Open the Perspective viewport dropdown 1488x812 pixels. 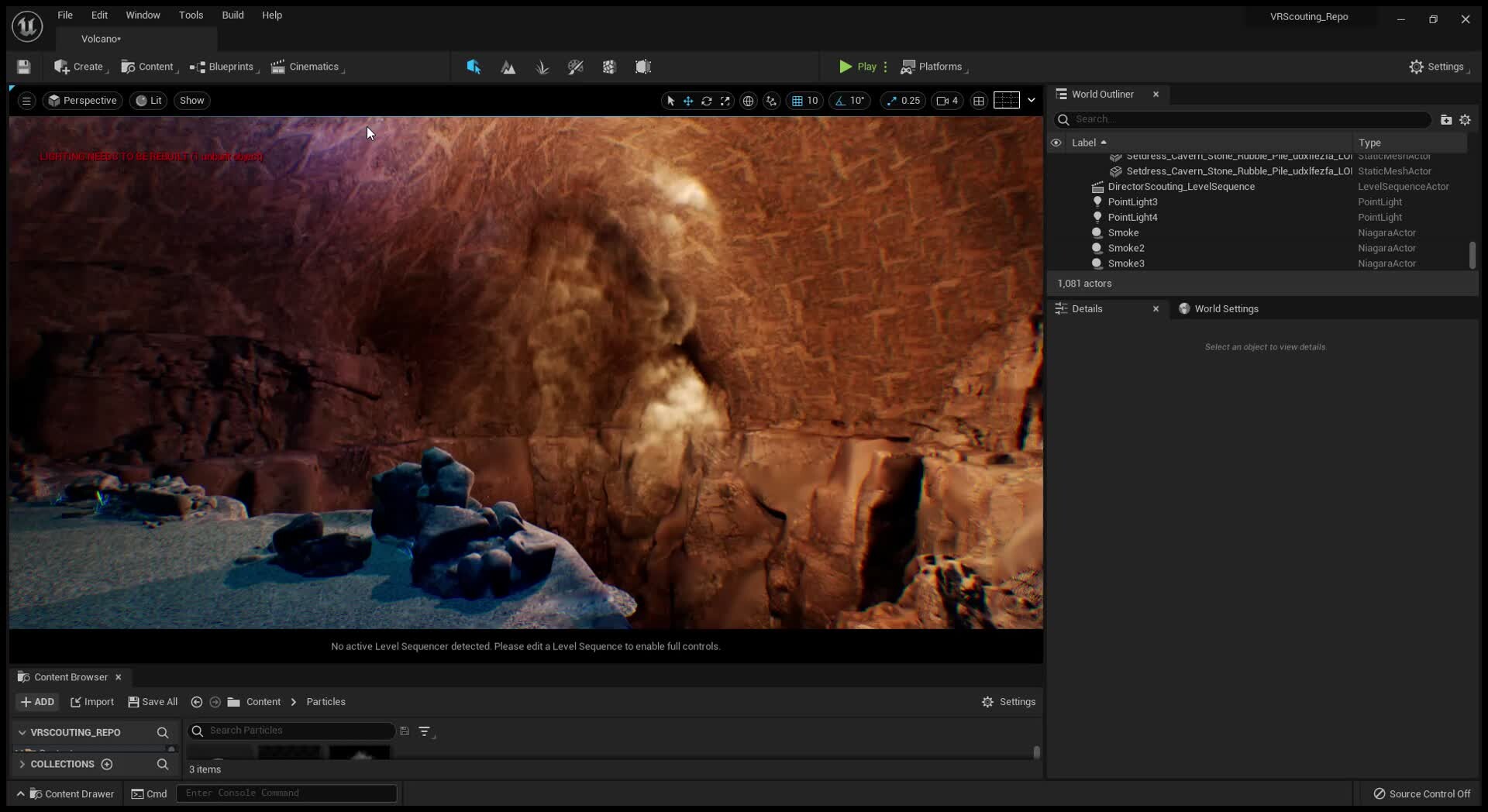pyautogui.click(x=81, y=101)
